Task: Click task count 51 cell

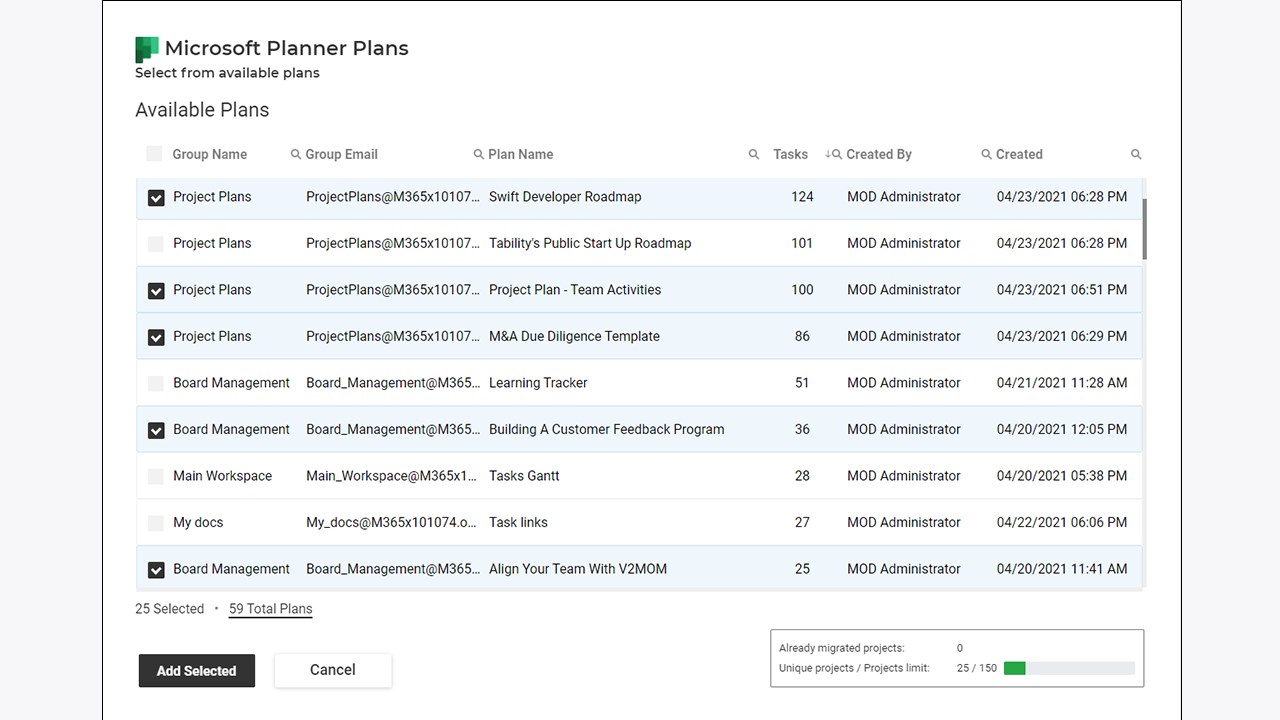Action: [x=802, y=383]
